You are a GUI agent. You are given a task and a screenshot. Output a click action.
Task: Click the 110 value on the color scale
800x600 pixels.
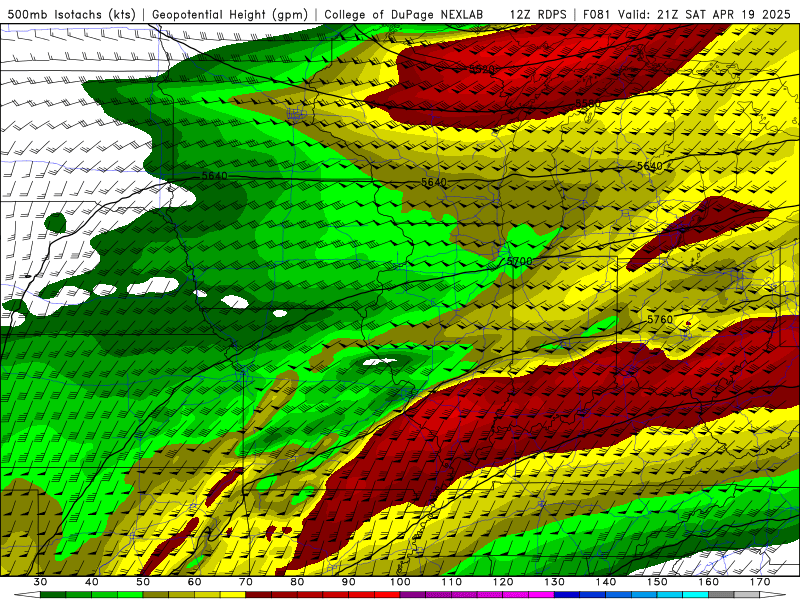pyautogui.click(x=452, y=582)
